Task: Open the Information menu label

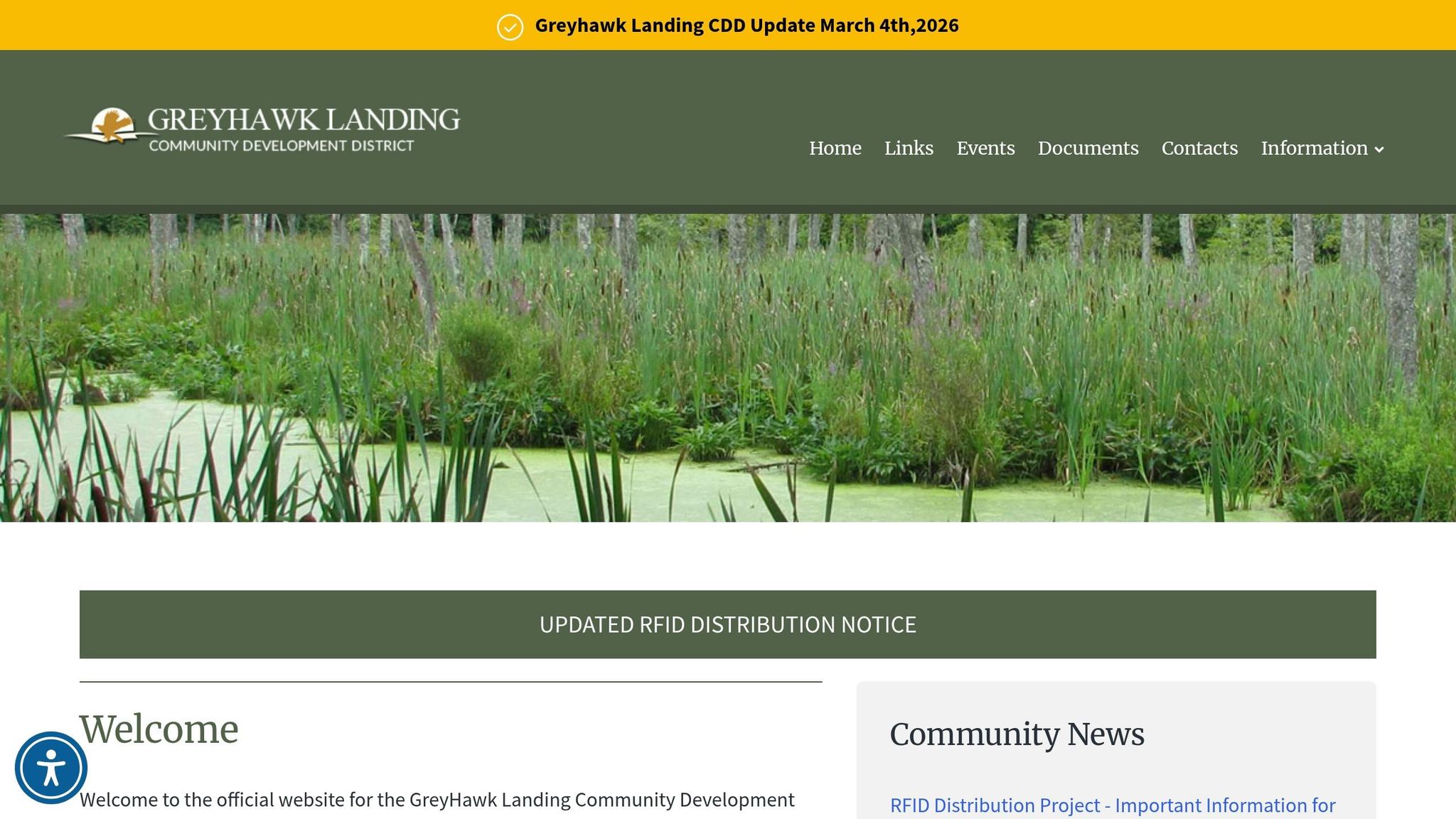Action: pyautogui.click(x=1314, y=148)
